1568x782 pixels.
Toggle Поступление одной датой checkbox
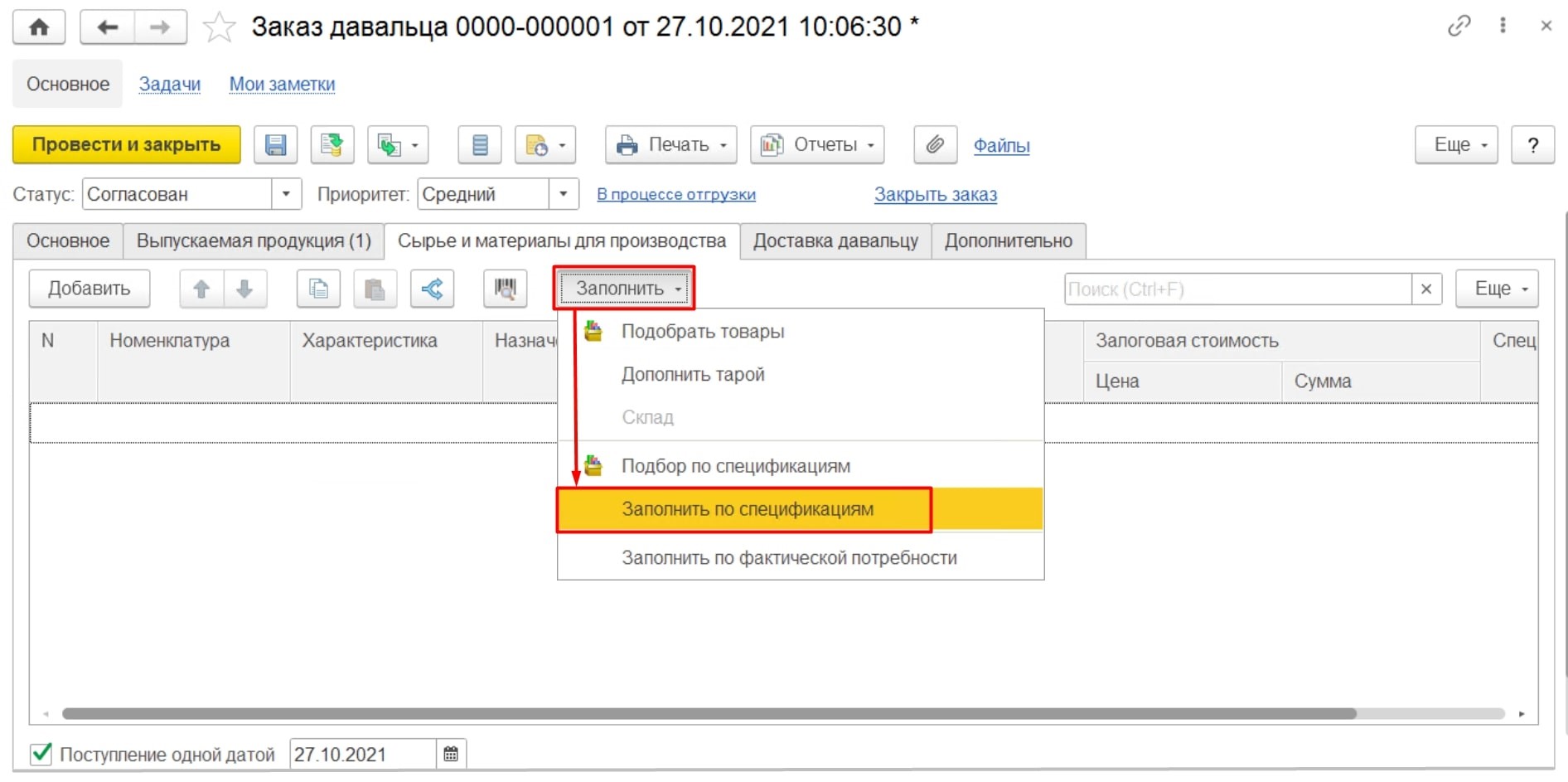[x=41, y=754]
